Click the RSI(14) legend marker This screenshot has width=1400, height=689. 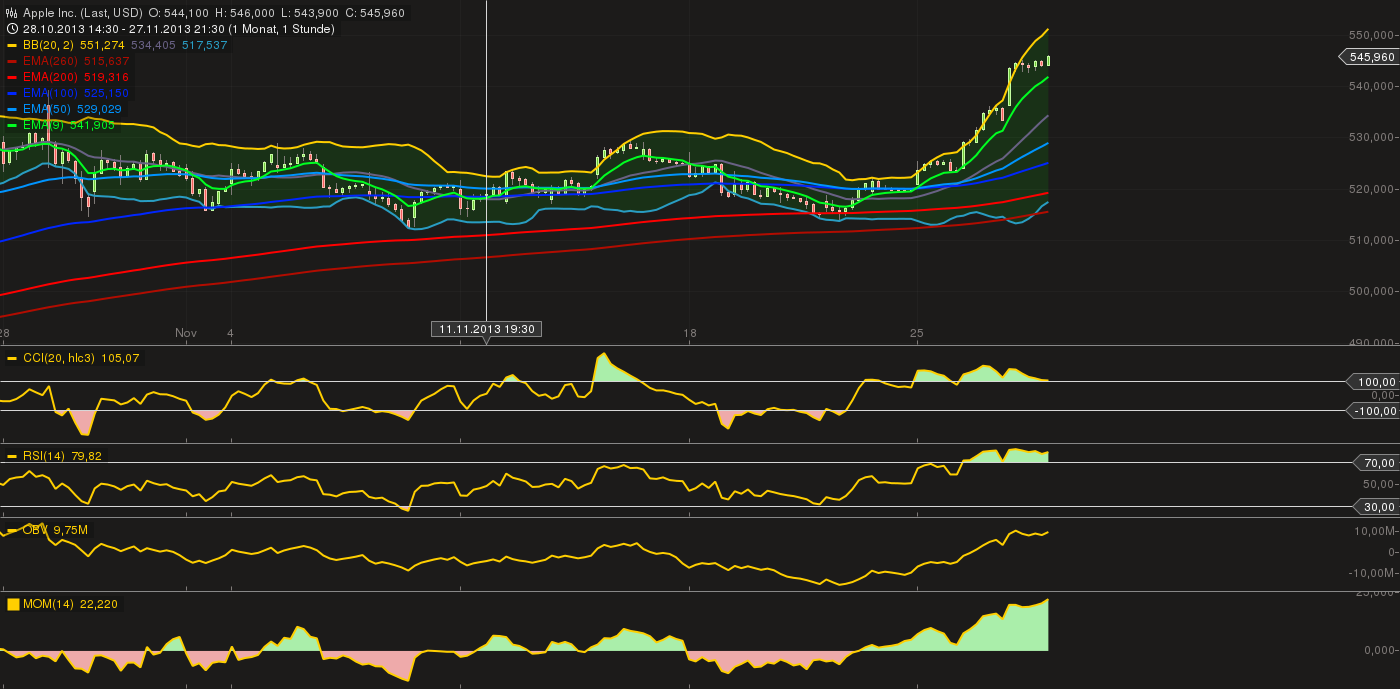click(x=11, y=455)
